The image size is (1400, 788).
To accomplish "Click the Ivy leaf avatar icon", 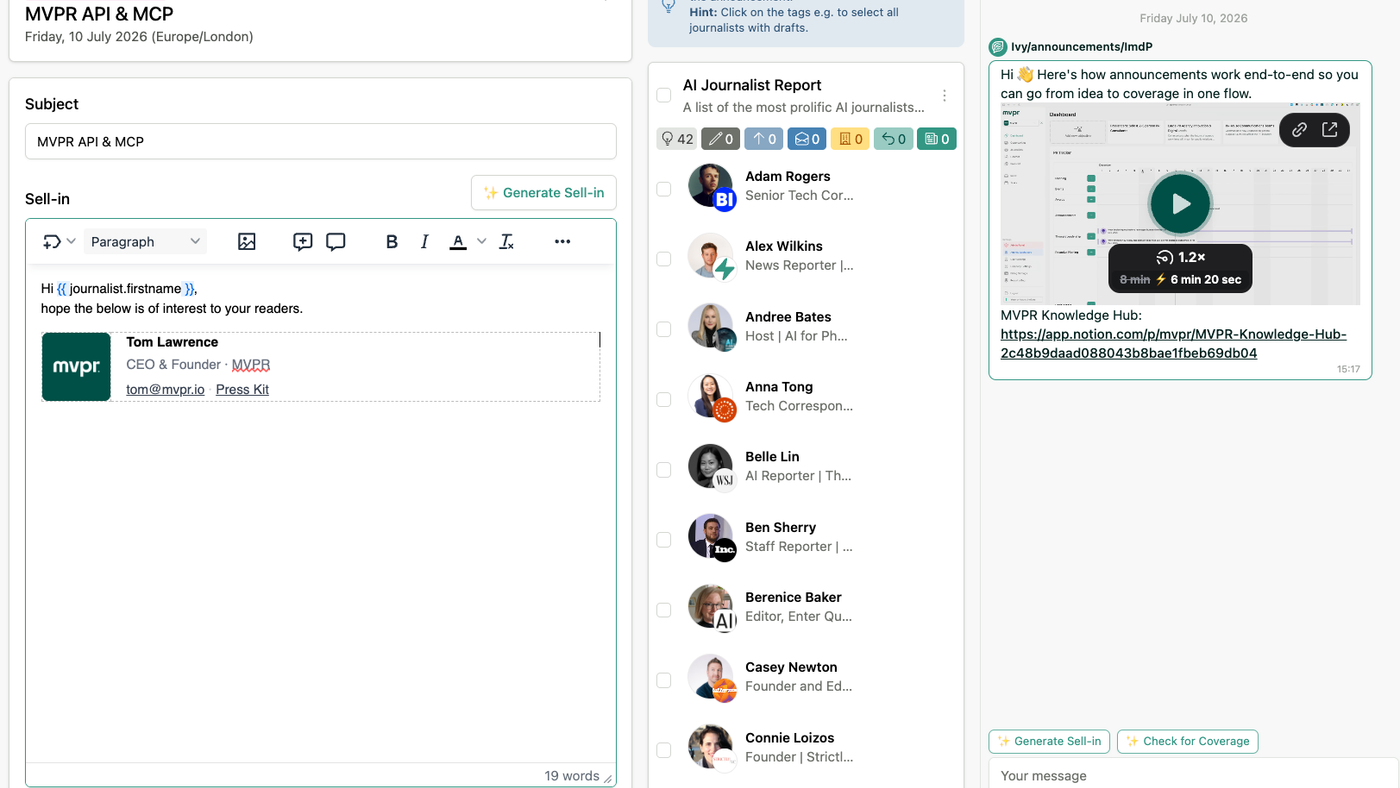I will point(997,47).
